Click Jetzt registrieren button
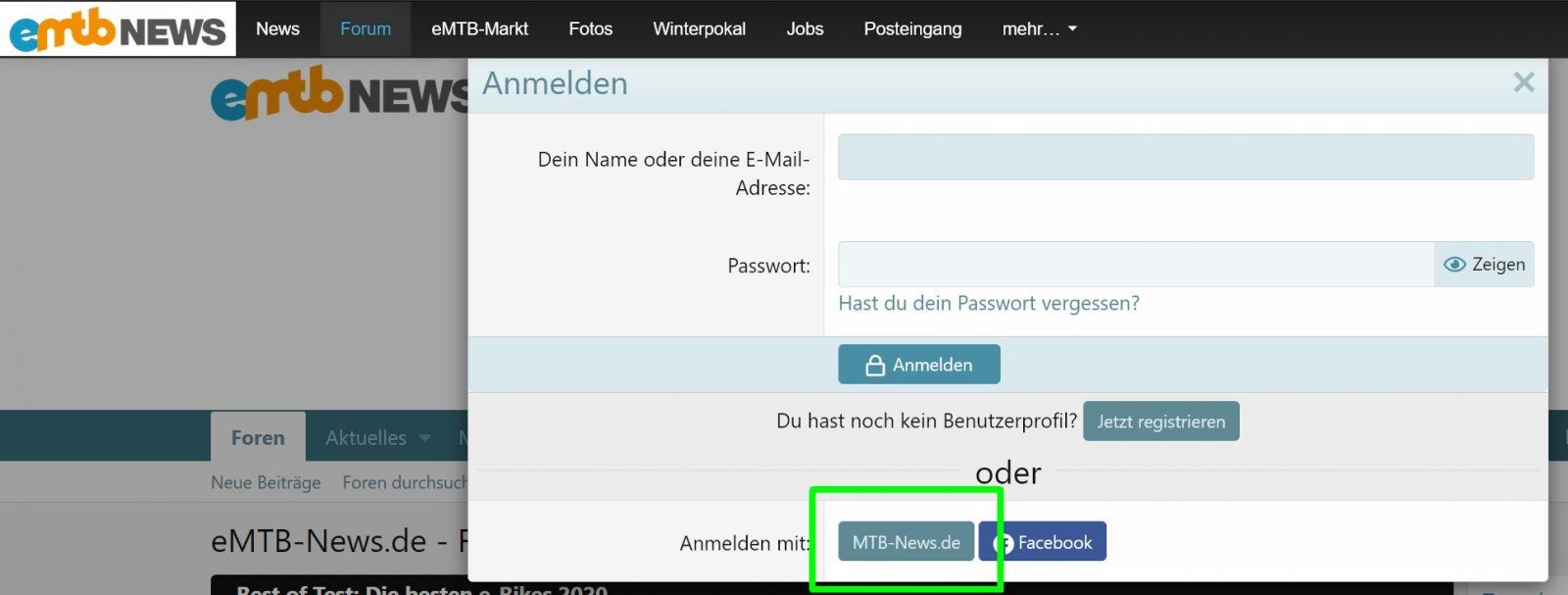This screenshot has height=595, width=1568. (1160, 421)
